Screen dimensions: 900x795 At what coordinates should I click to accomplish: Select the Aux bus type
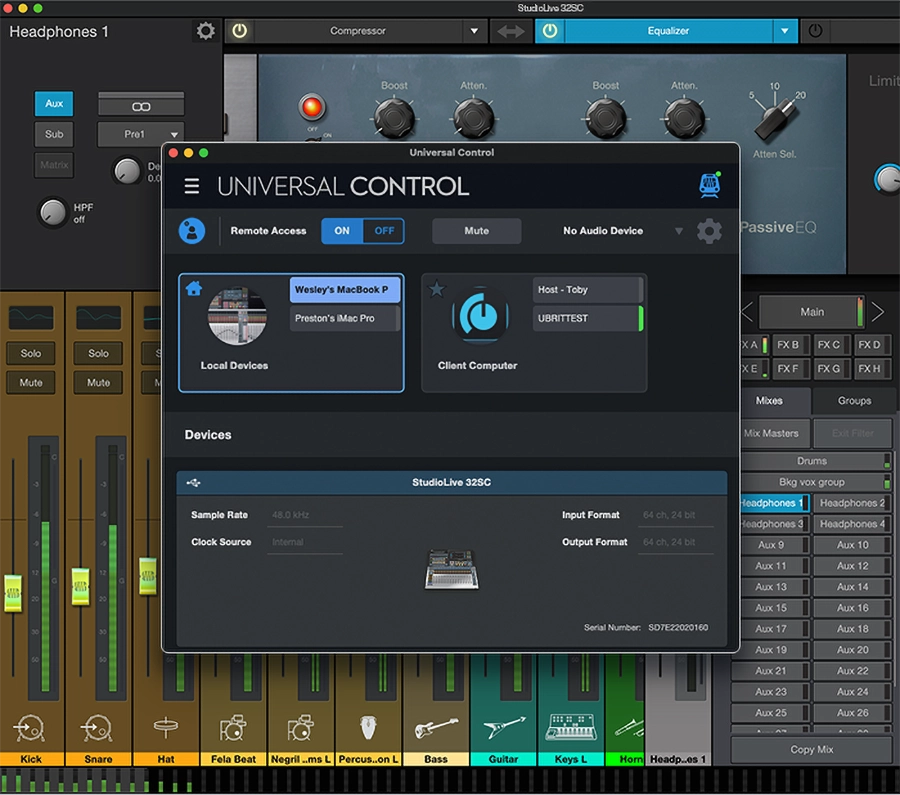coord(54,104)
